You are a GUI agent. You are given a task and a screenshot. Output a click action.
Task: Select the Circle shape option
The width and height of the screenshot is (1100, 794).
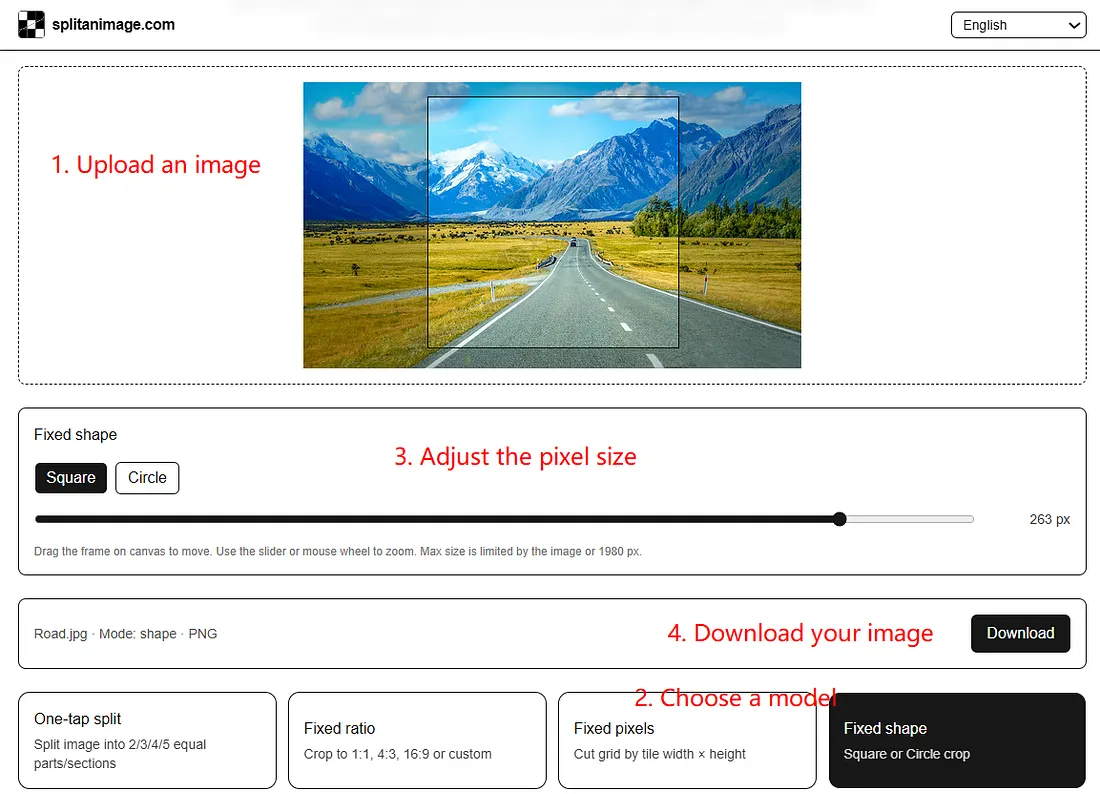point(147,478)
